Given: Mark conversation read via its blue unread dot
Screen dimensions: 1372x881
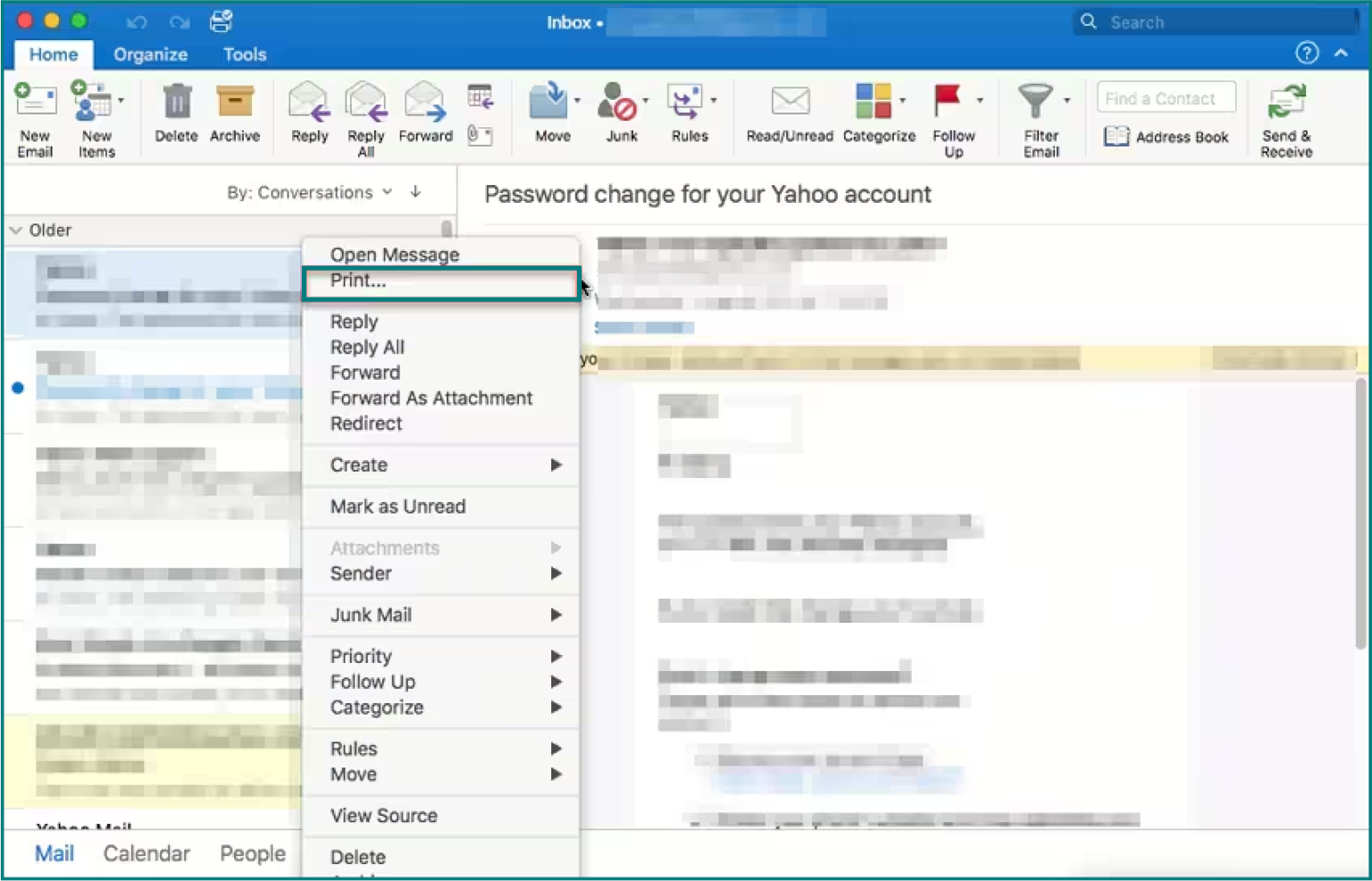Looking at the screenshot, I should point(18,387).
